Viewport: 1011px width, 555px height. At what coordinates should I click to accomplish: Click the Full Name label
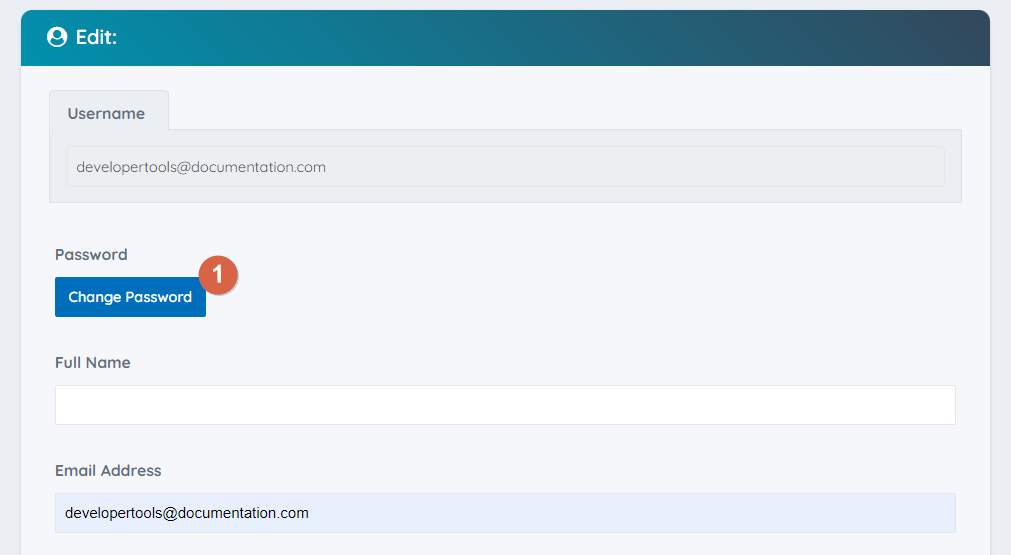92,363
